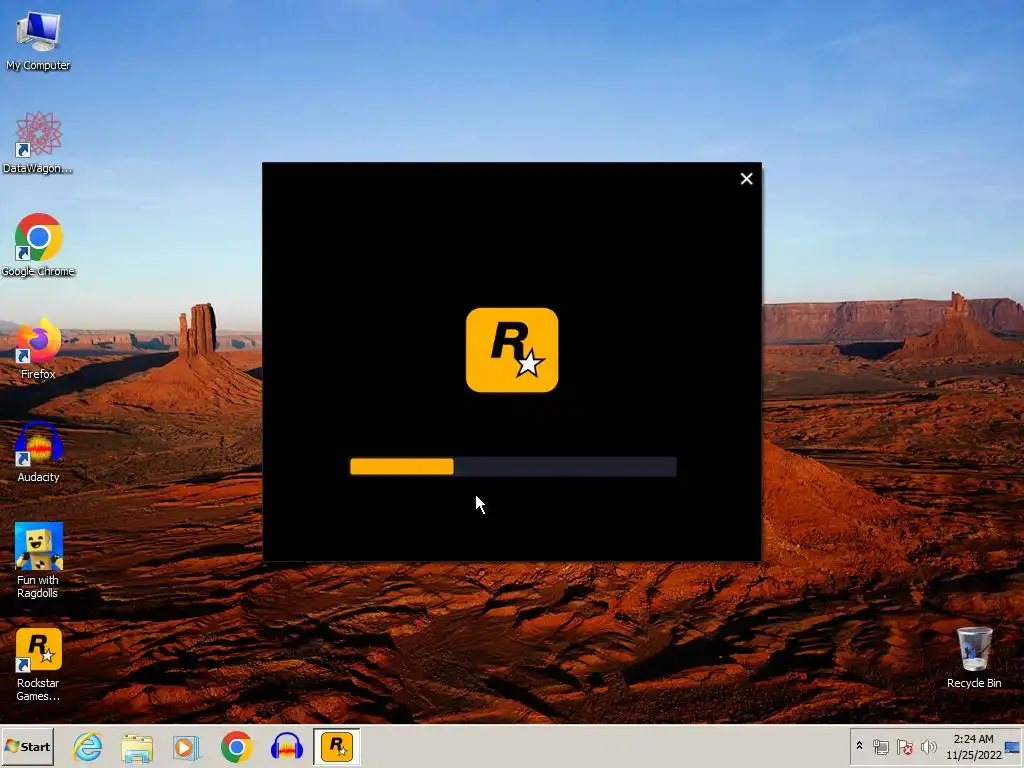Select the Rockstar Games desktop shortcut
The image size is (1024, 768).
(38, 664)
